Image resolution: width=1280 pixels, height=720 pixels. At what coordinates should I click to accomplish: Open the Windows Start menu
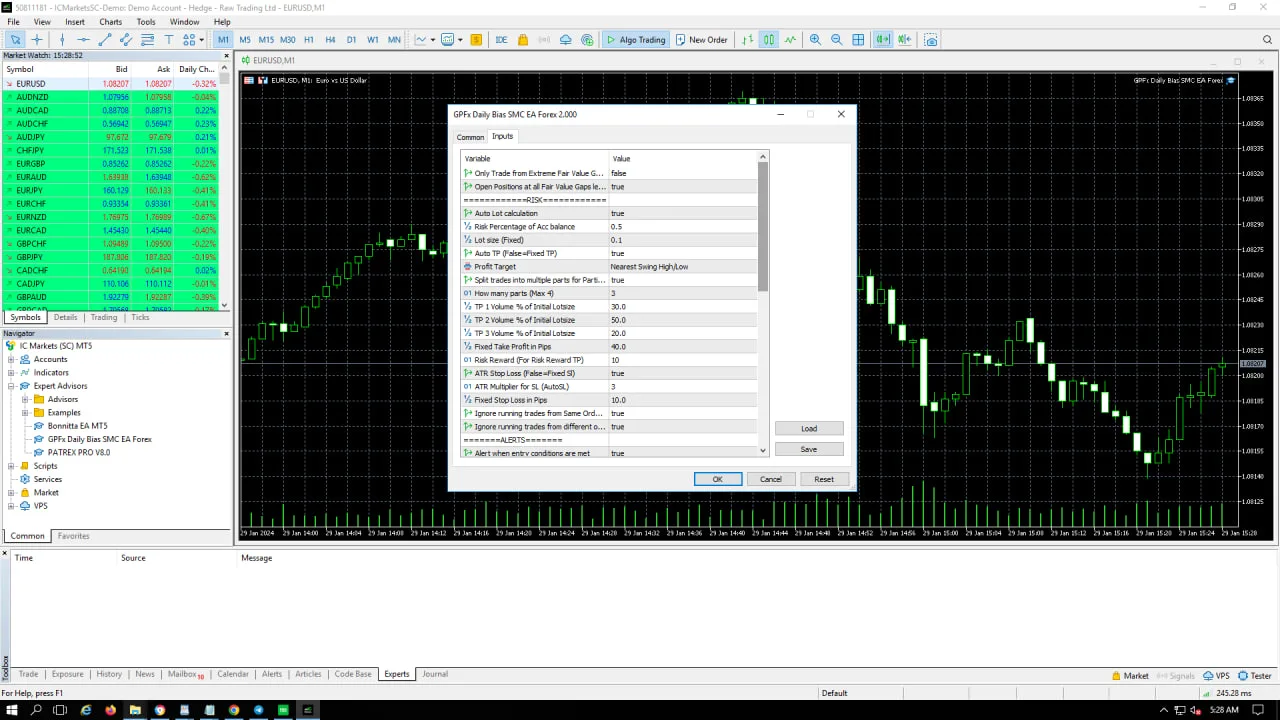pos(11,710)
